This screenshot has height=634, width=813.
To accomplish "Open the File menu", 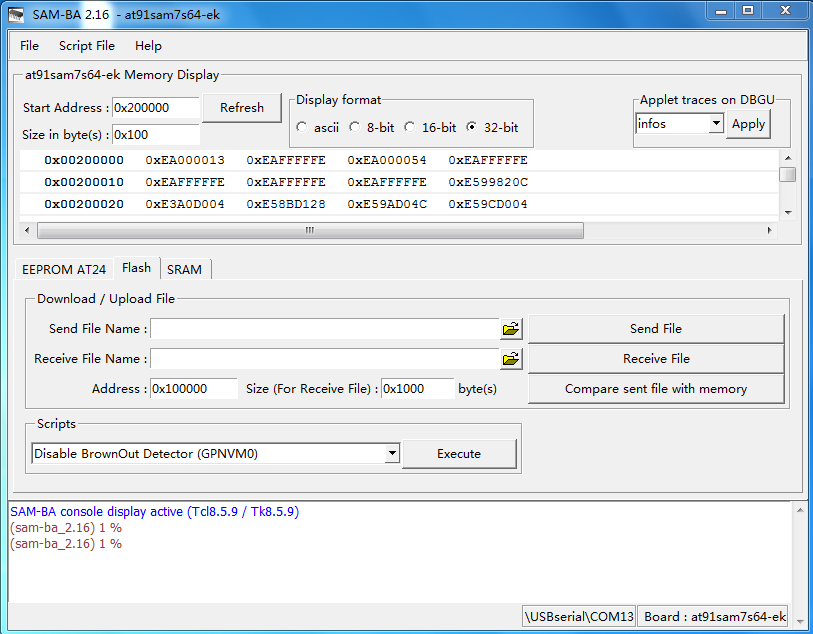I will pyautogui.click(x=30, y=46).
